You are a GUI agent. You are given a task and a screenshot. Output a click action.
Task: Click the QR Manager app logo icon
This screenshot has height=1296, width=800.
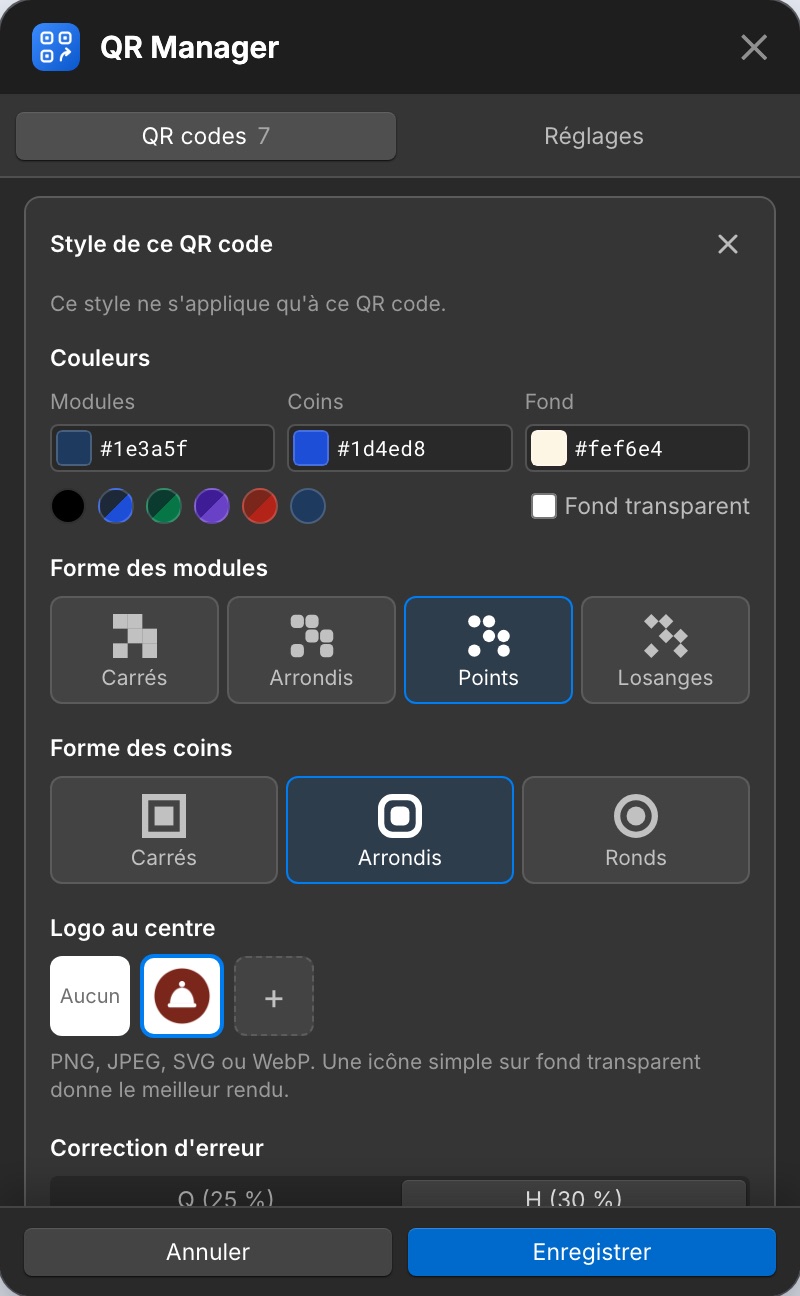coord(56,47)
